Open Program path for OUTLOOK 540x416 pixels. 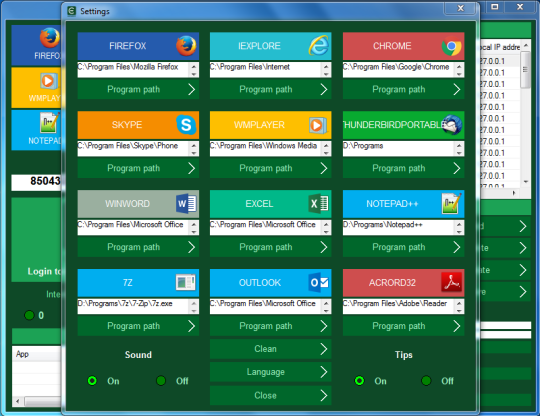pos(270,326)
